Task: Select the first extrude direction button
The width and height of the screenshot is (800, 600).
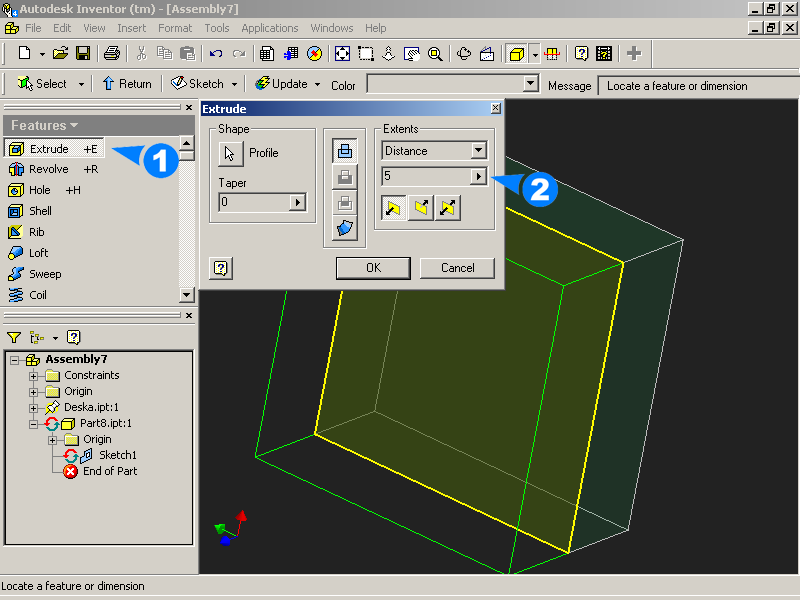Action: (x=393, y=208)
